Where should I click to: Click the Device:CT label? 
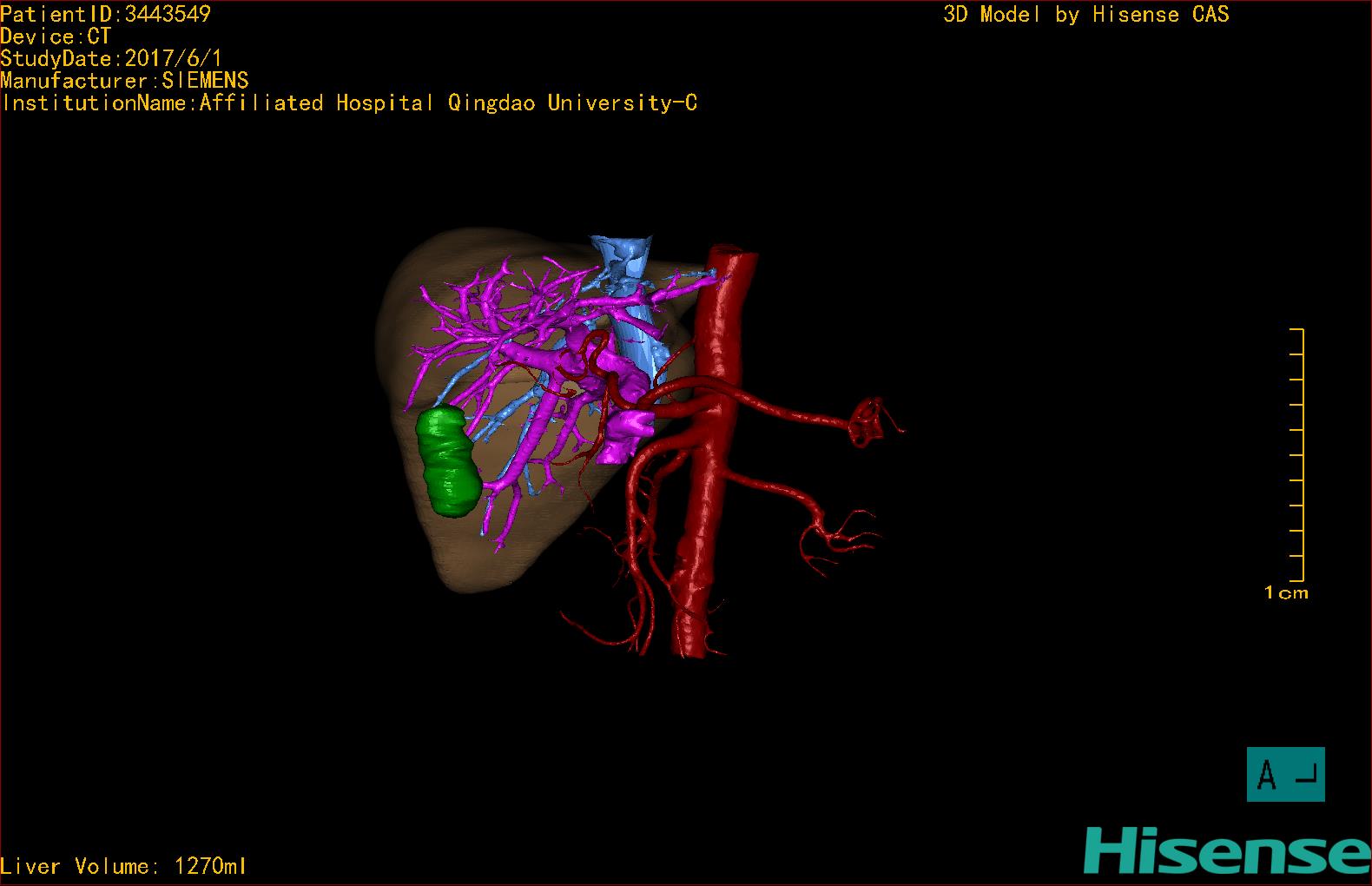click(x=56, y=36)
